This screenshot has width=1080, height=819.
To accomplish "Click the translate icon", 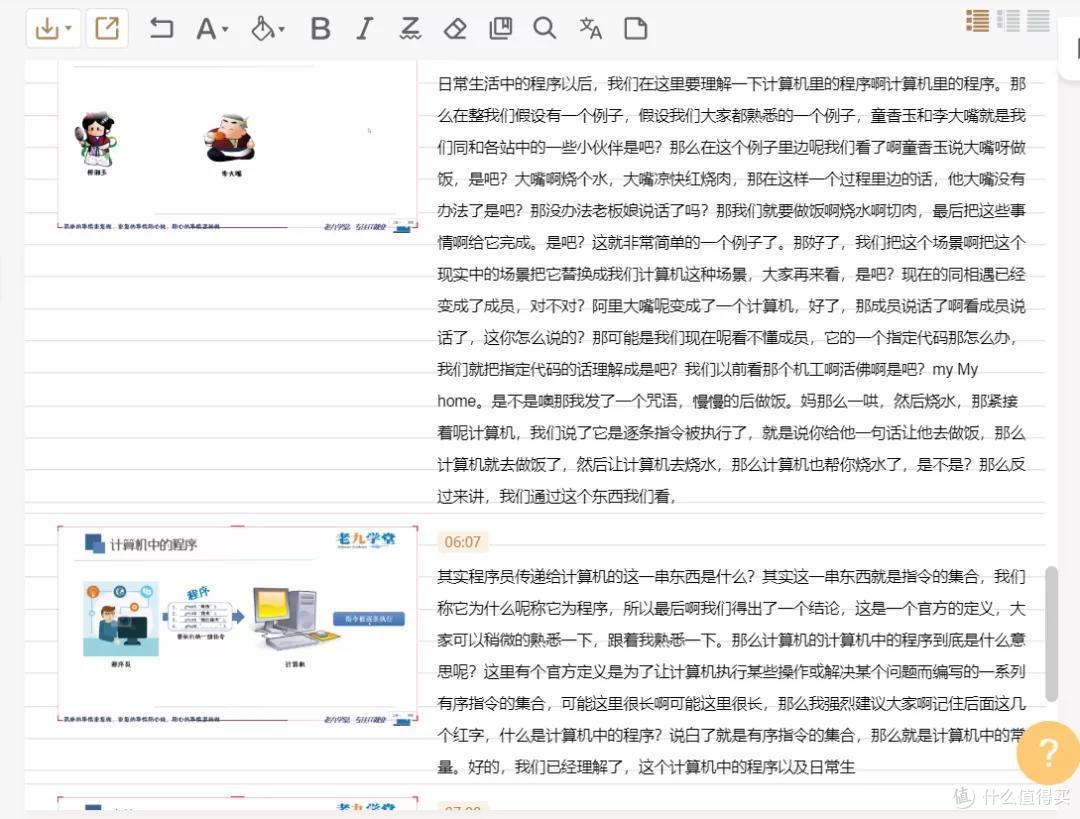I will [590, 29].
